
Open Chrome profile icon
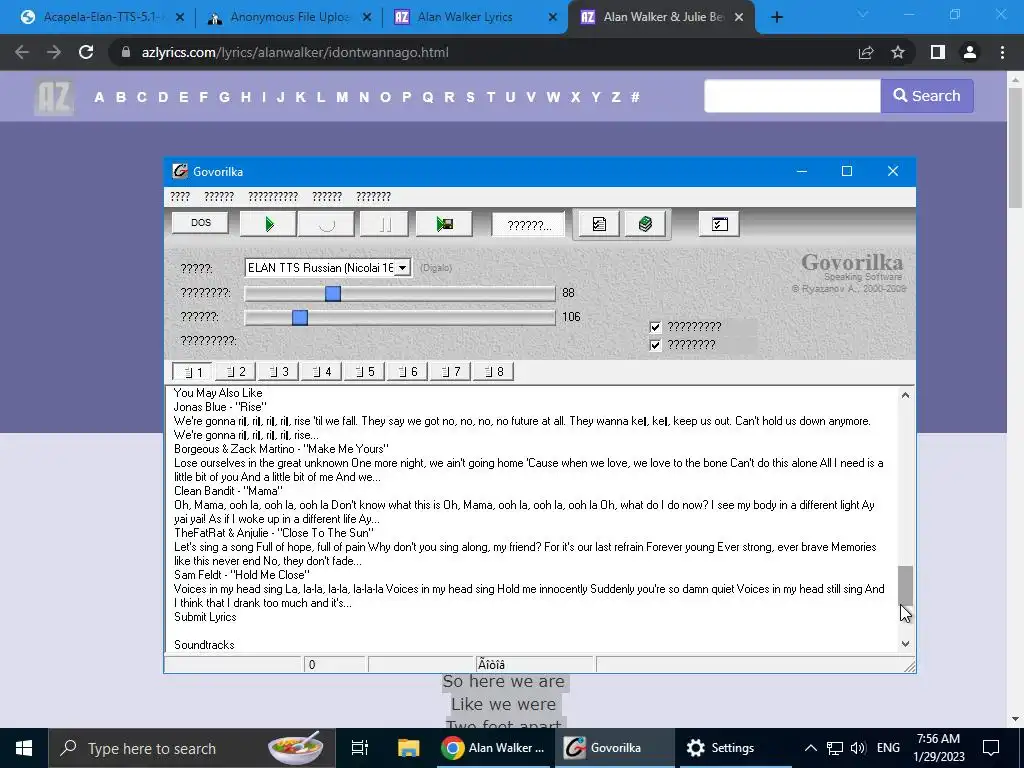tap(970, 52)
